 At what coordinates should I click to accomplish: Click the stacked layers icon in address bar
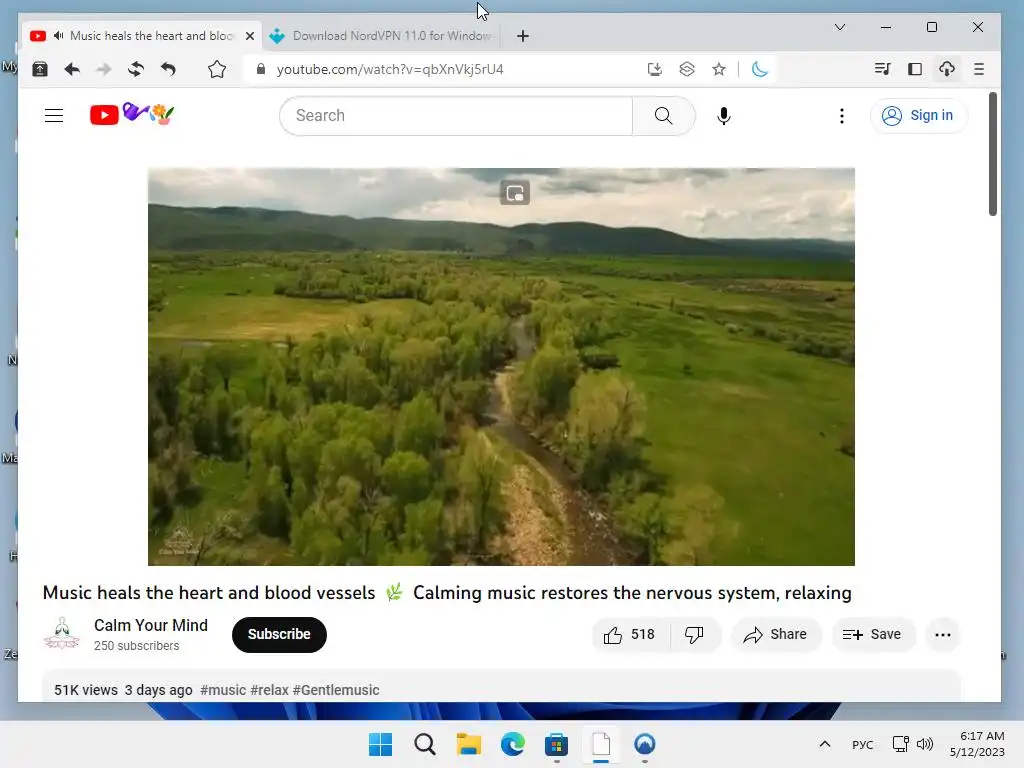tap(687, 69)
